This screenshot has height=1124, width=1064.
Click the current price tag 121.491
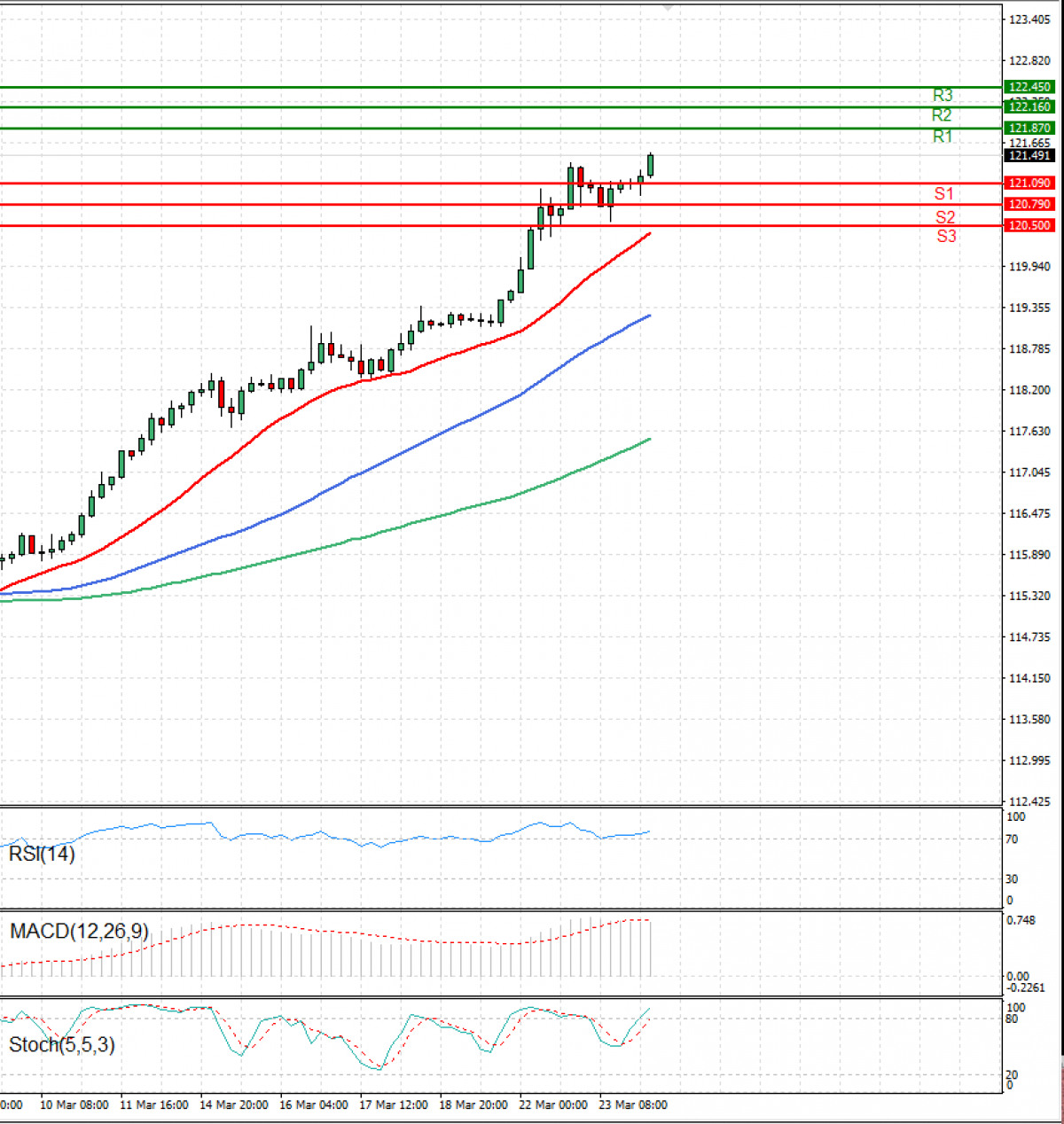(1029, 156)
